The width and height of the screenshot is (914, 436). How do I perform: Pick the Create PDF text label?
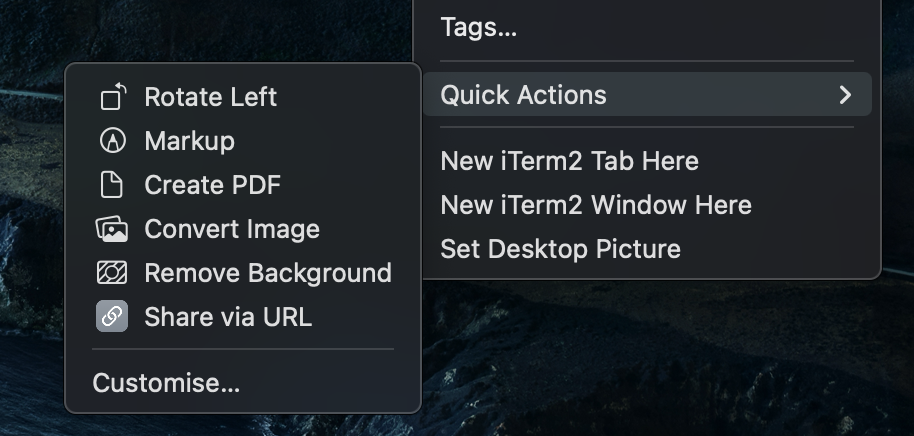[x=212, y=185]
